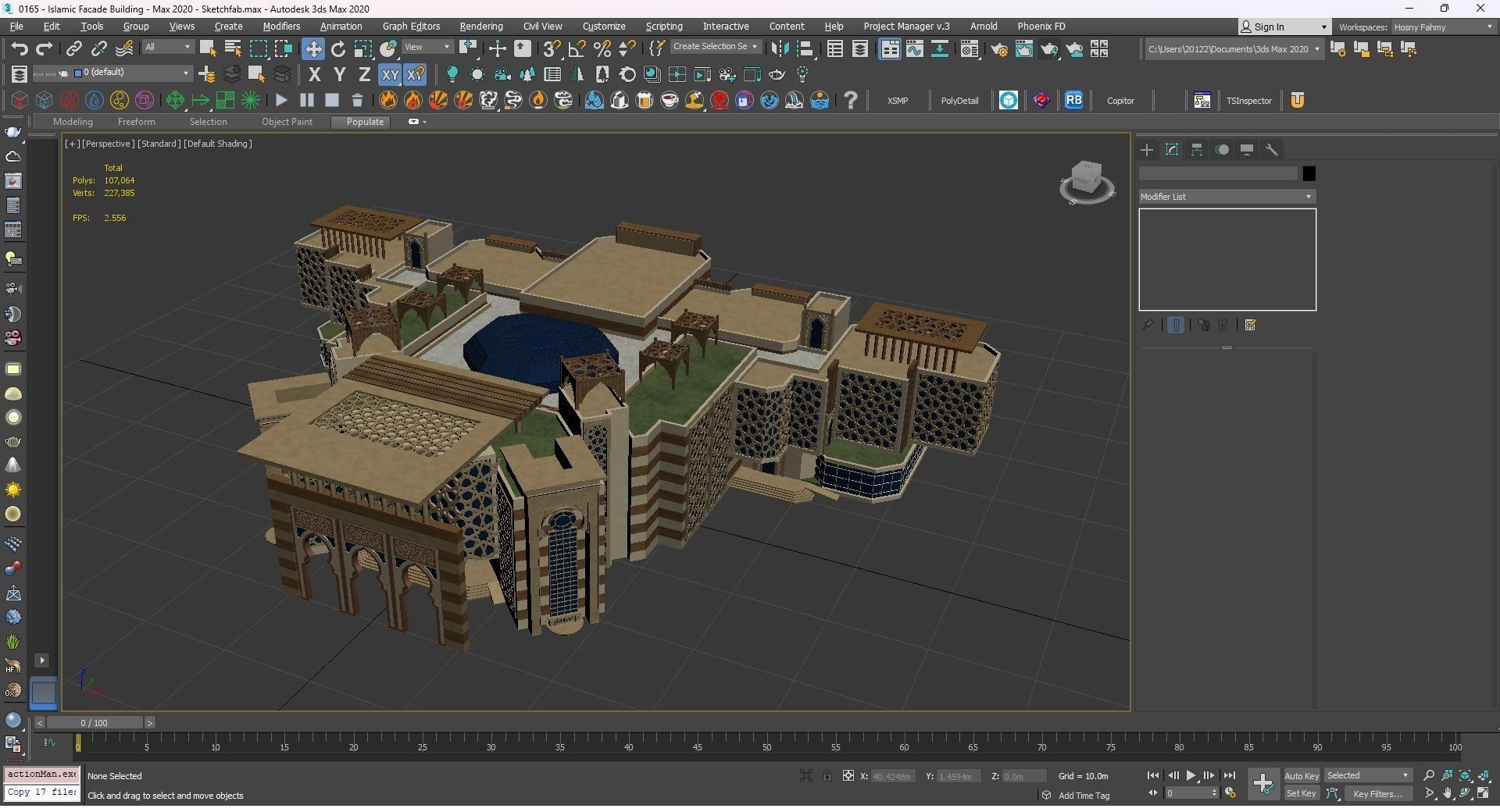Click the Pin Stack icon
The image size is (1500, 812).
coord(1148,325)
